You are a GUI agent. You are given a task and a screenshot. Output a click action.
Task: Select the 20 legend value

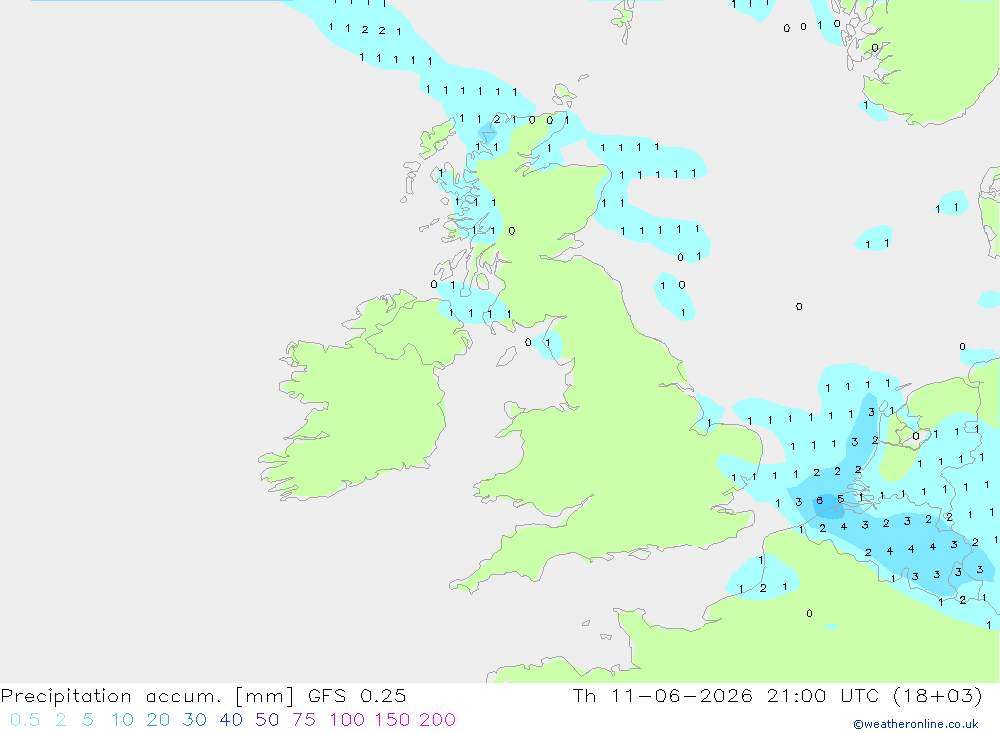pos(158,720)
